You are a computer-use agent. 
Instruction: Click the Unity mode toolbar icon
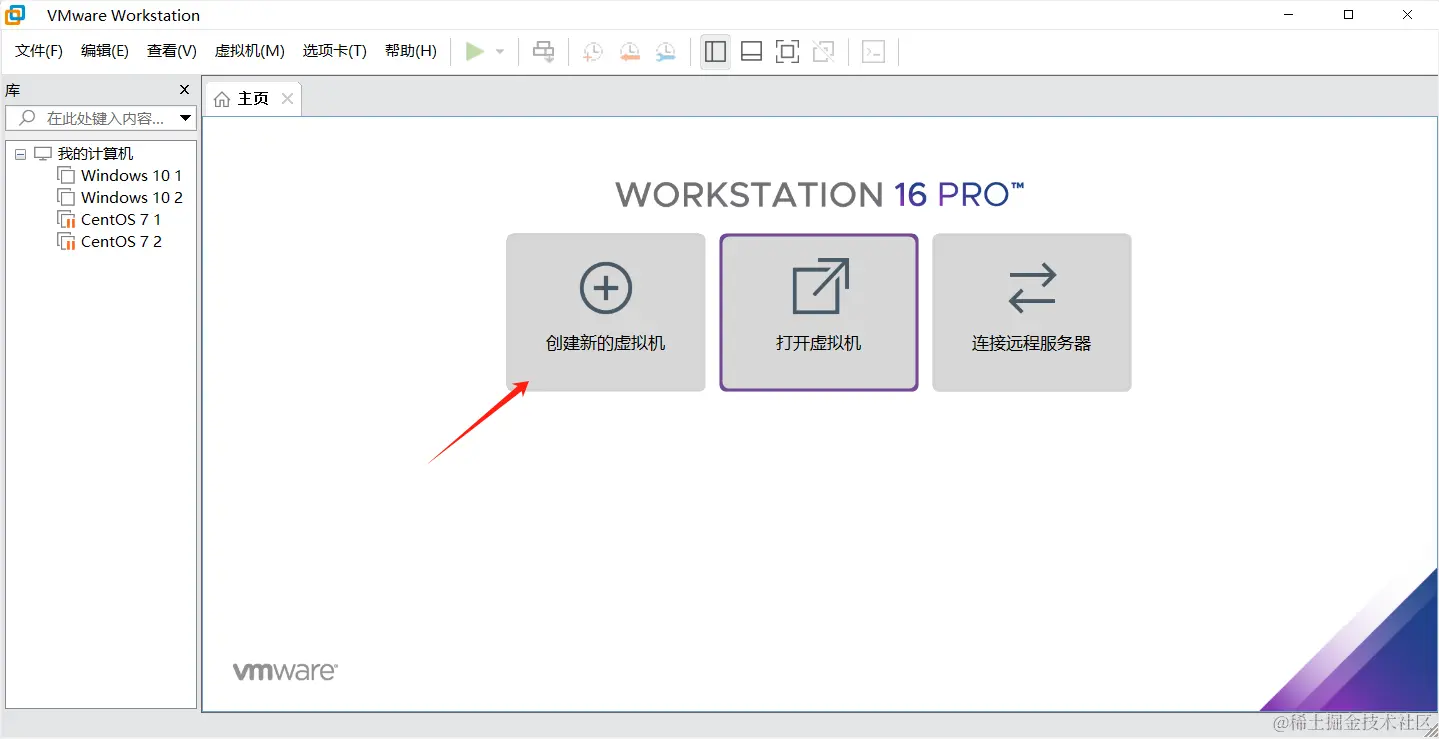(824, 52)
